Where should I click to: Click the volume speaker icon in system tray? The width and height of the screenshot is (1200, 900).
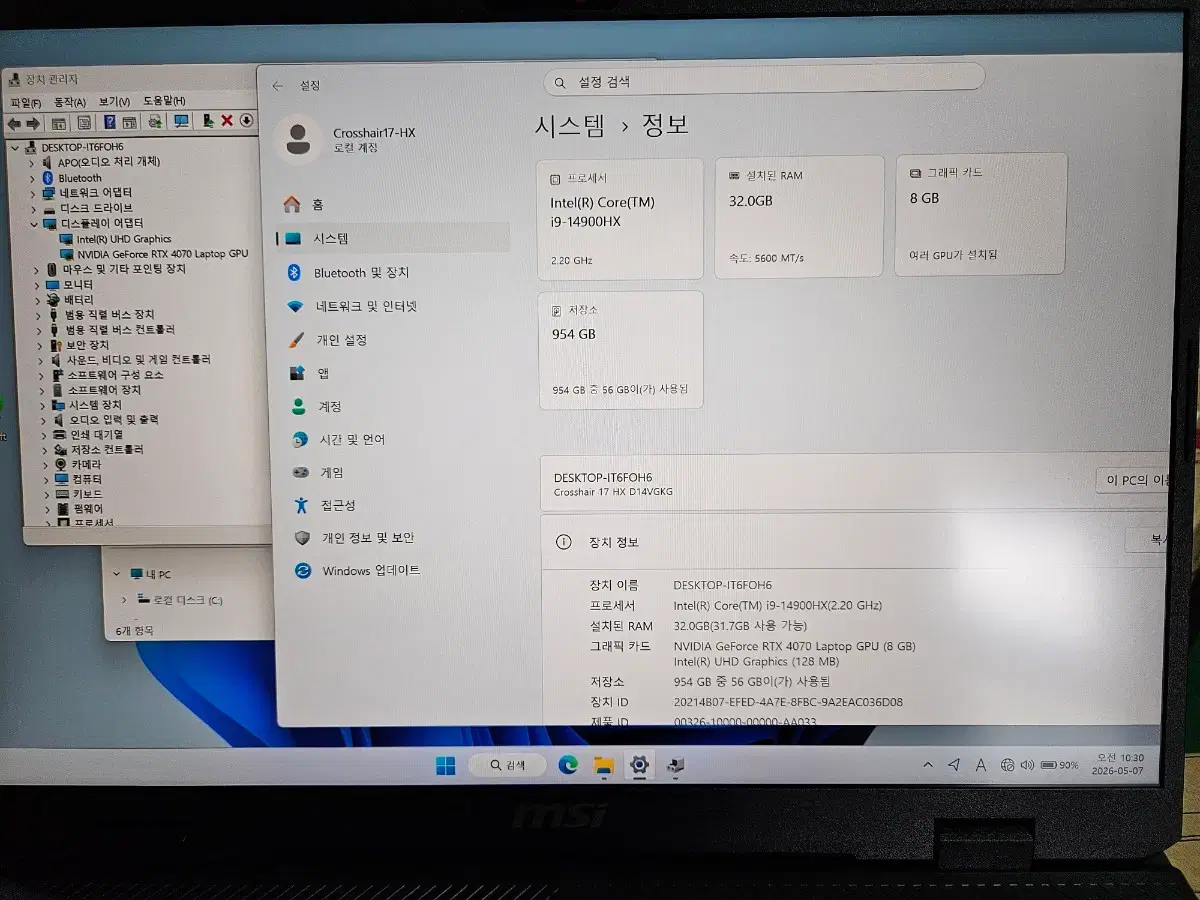tap(1027, 765)
